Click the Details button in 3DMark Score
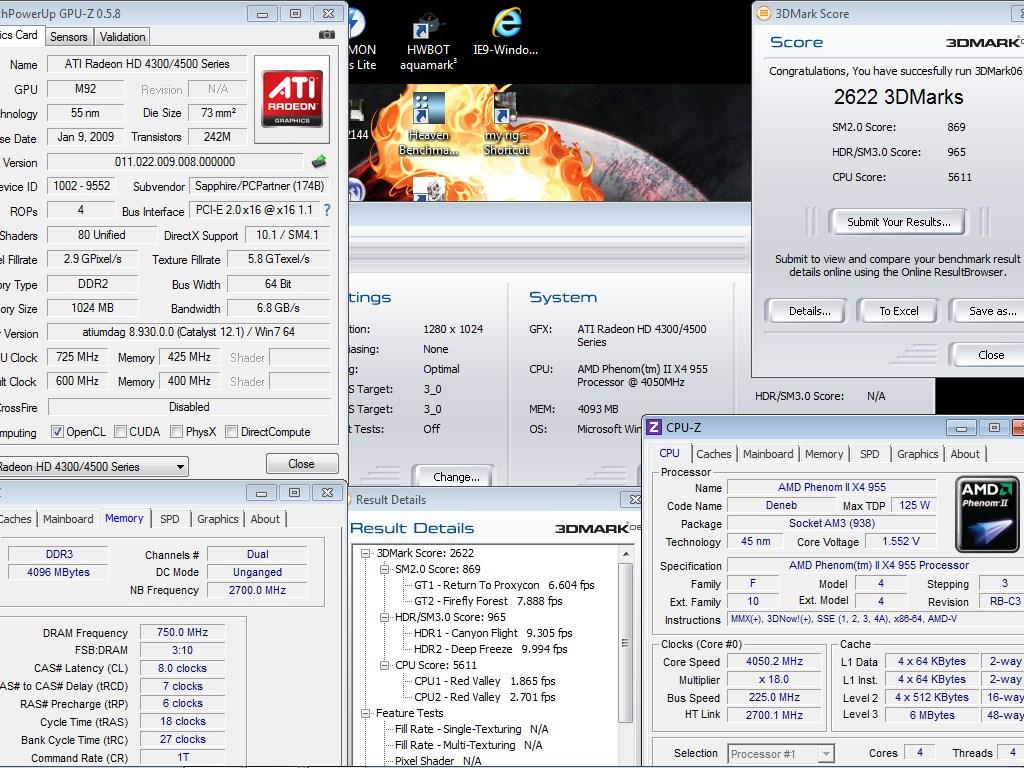 [810, 311]
